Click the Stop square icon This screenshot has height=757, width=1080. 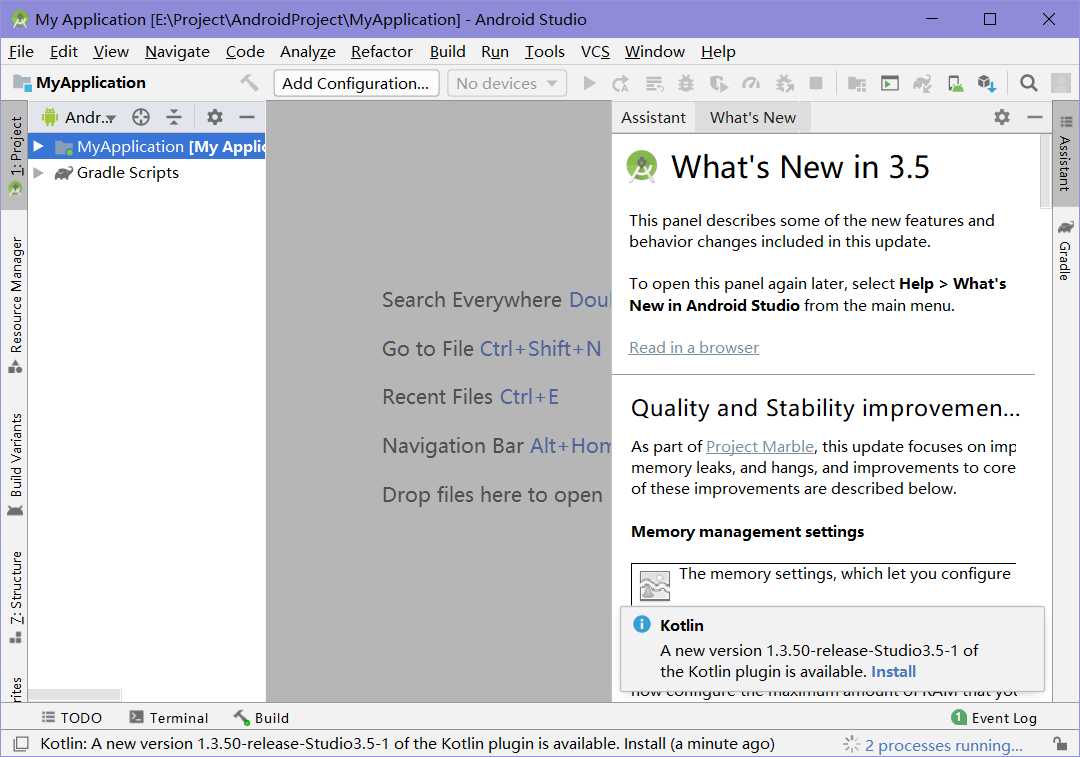pyautogui.click(x=816, y=83)
